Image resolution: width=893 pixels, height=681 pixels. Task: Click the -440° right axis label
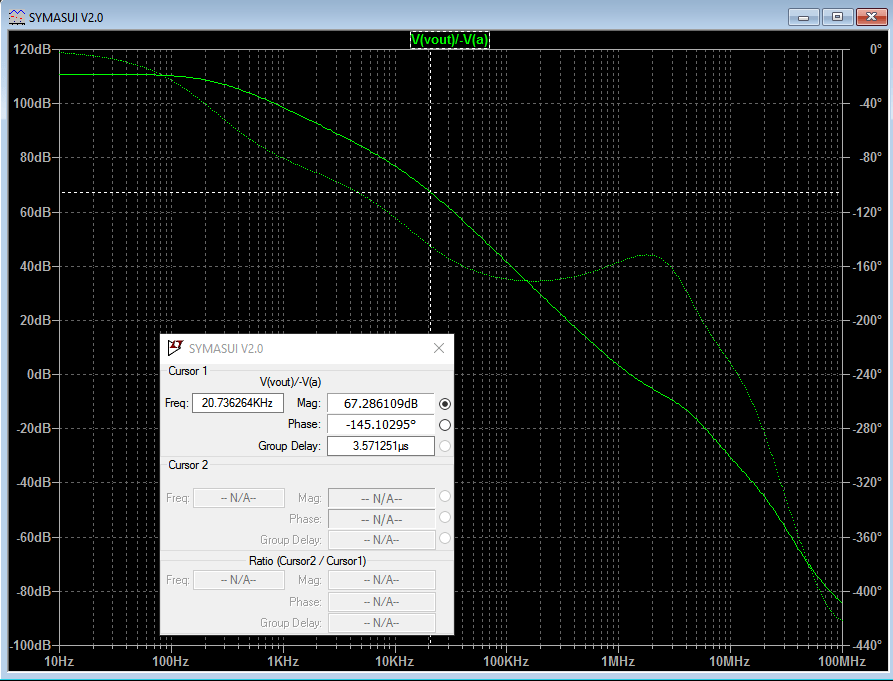869,646
